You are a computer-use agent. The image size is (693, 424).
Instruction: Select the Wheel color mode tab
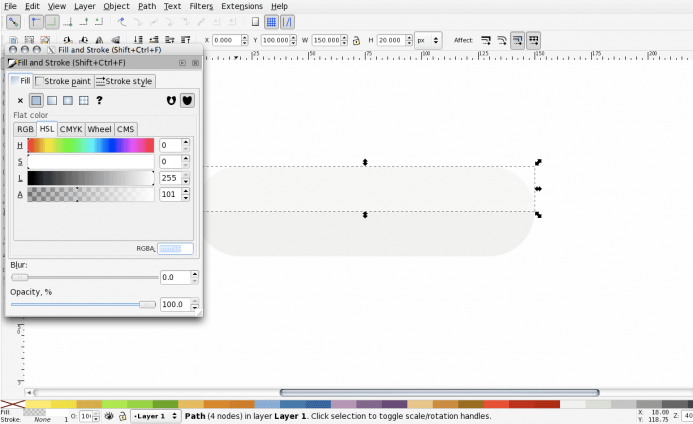[x=99, y=129]
